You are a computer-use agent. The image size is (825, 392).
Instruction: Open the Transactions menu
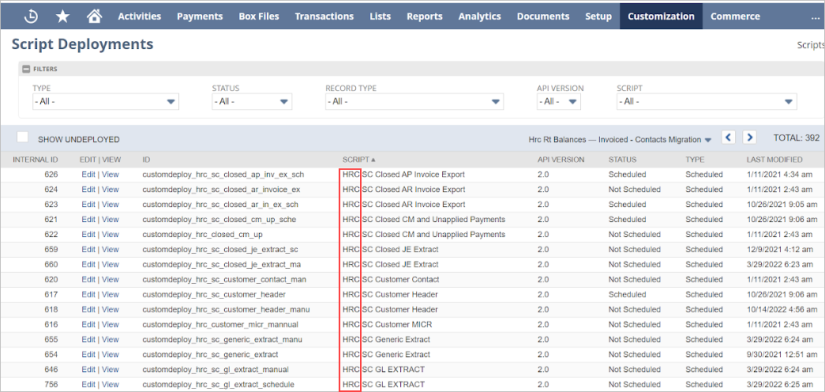324,16
